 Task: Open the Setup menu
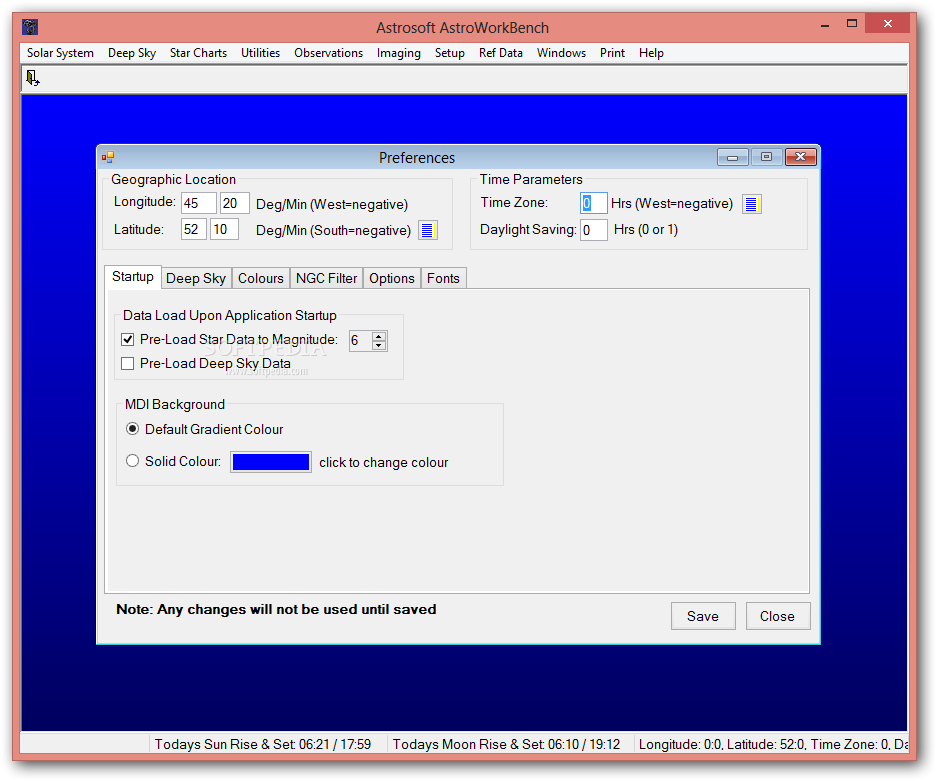450,53
